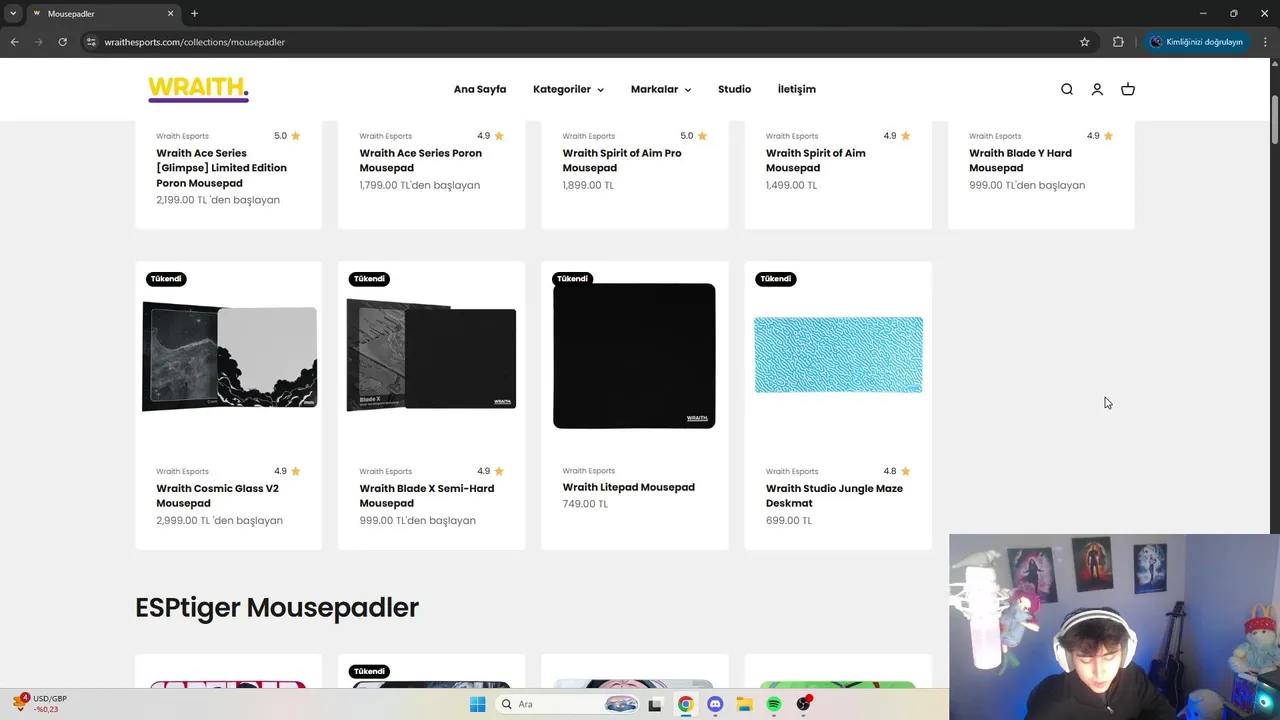
Task: Open Wraith Ace Series Glimpse Limited Edition link
Action: point(221,168)
